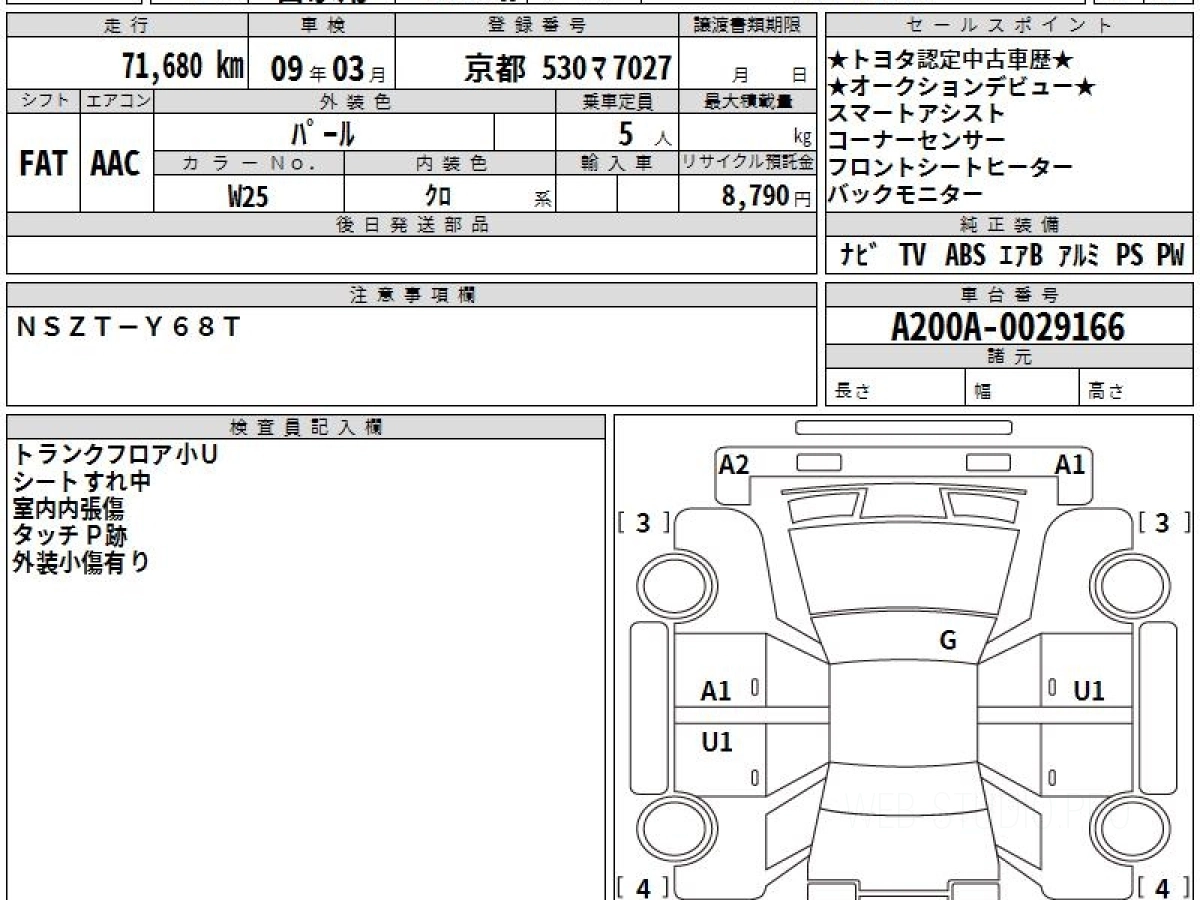The image size is (1200, 900).
Task: Click the A1 mark on left front door
Action: click(716, 691)
